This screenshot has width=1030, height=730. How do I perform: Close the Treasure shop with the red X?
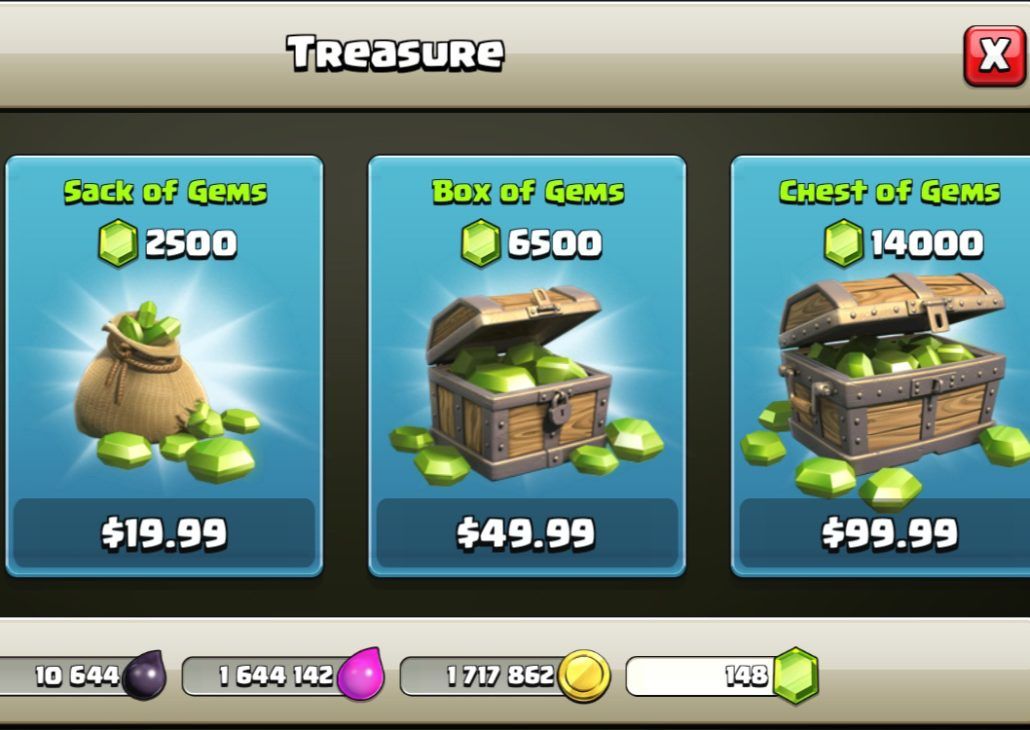[994, 56]
